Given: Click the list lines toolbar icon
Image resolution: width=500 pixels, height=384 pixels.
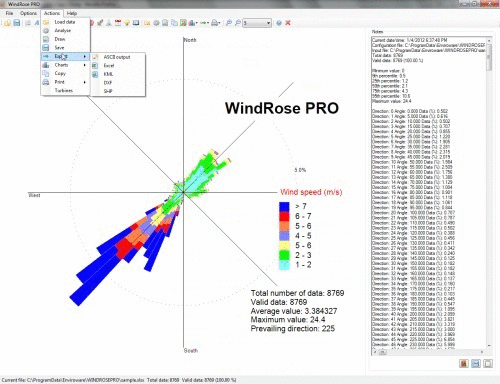Looking at the screenshot, I should (x=28, y=23).
